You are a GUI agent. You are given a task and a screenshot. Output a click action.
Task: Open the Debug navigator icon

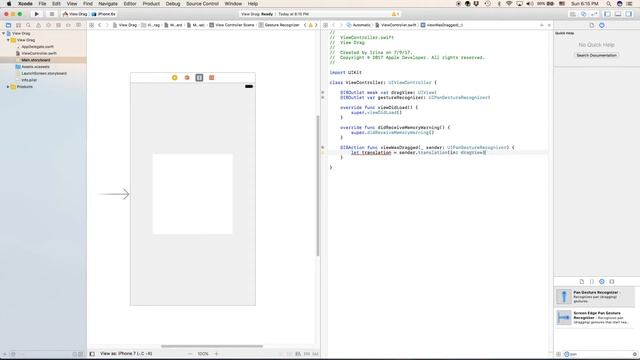[x=58, y=25]
